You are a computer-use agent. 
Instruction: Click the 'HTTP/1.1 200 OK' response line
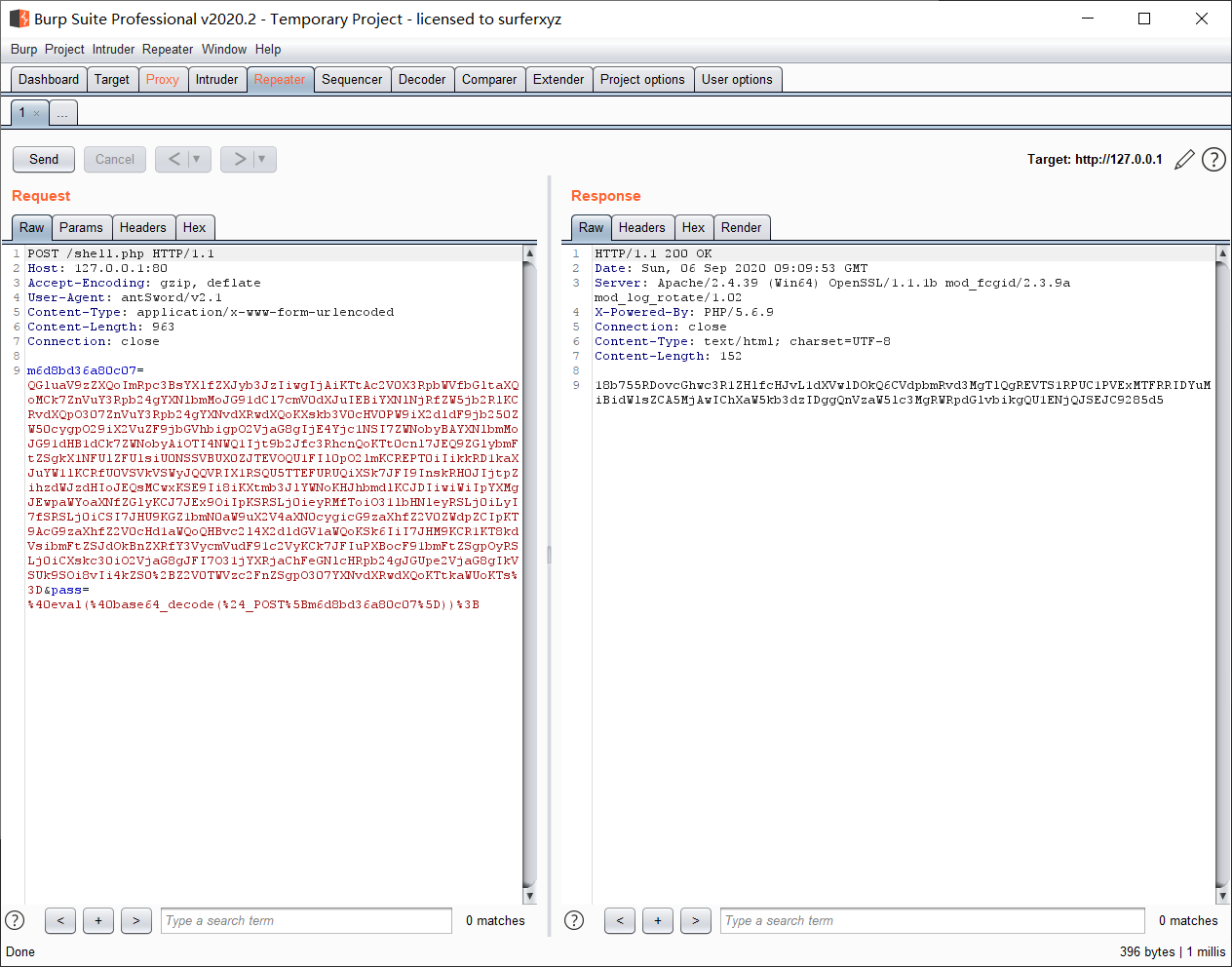pos(653,253)
